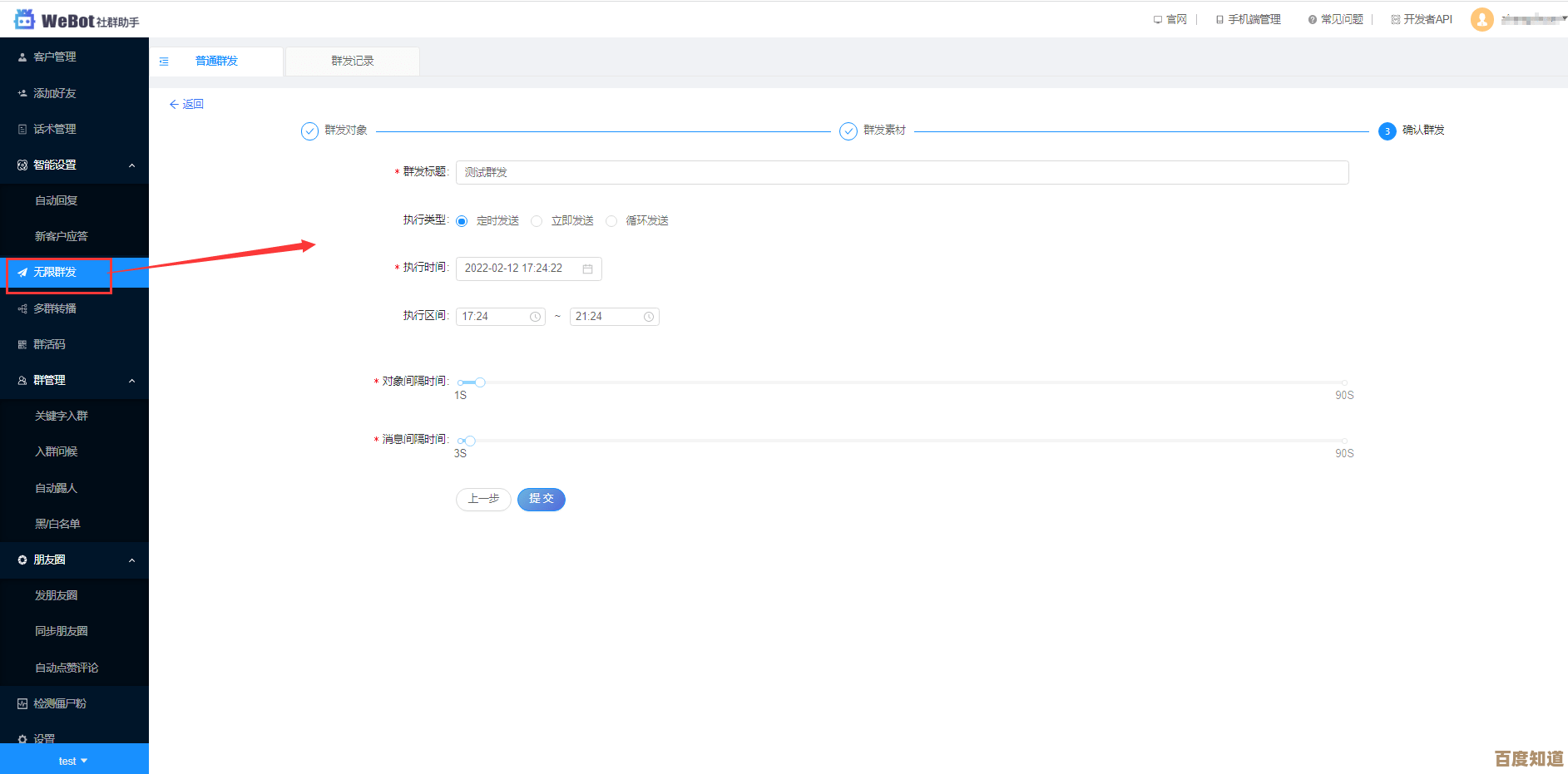Click the 群发标题 text input field

click(x=902, y=173)
